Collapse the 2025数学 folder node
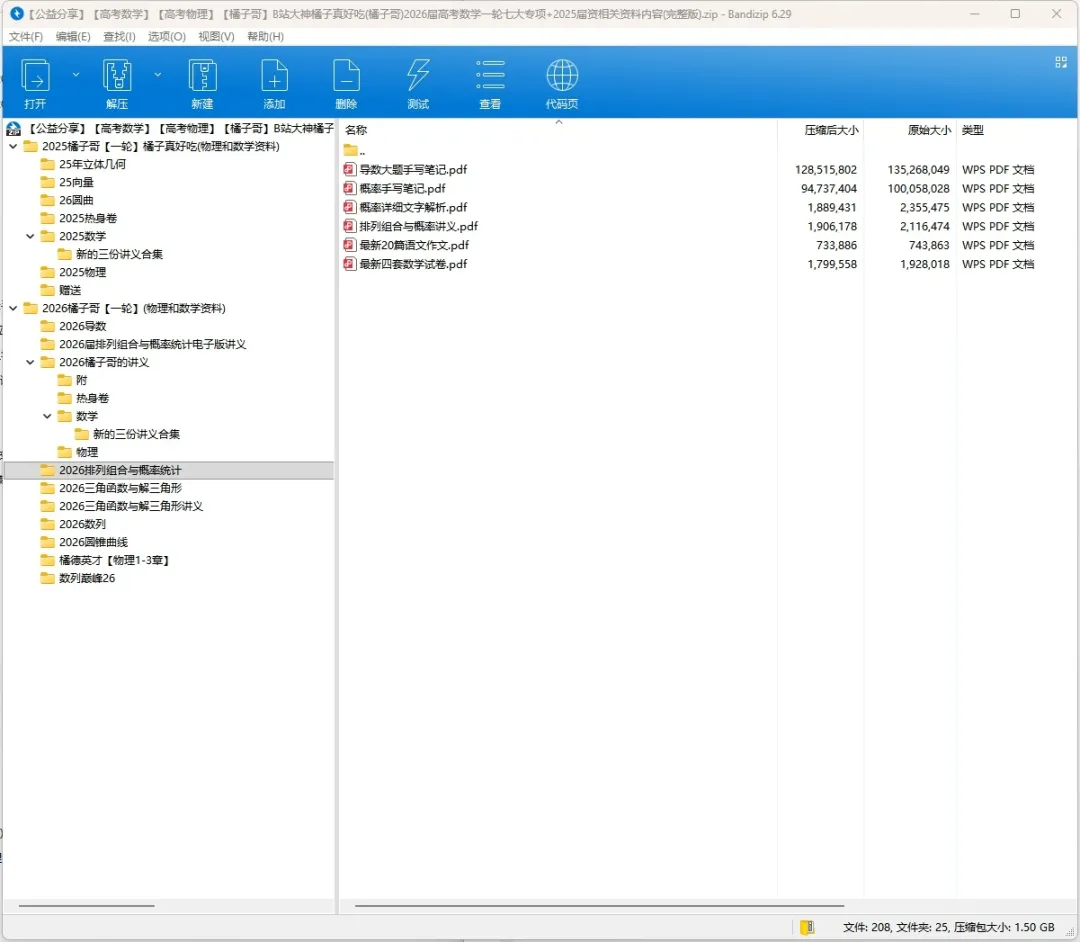This screenshot has width=1080, height=942. pyautogui.click(x=30, y=236)
